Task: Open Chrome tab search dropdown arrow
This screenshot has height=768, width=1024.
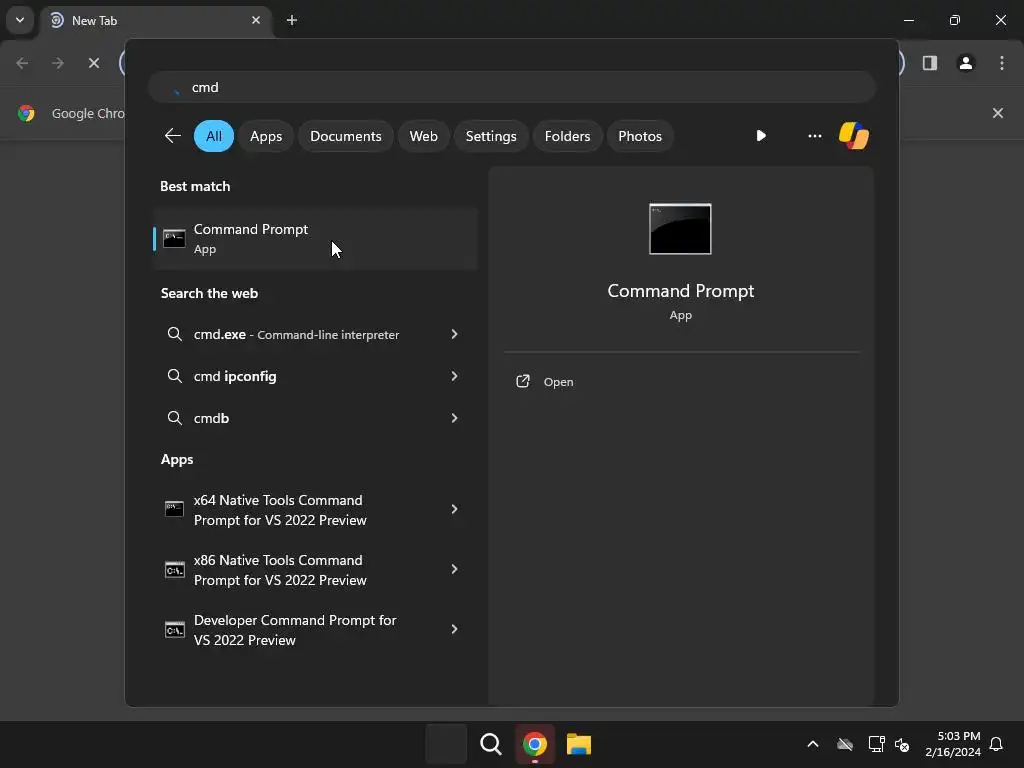Action: [20, 20]
